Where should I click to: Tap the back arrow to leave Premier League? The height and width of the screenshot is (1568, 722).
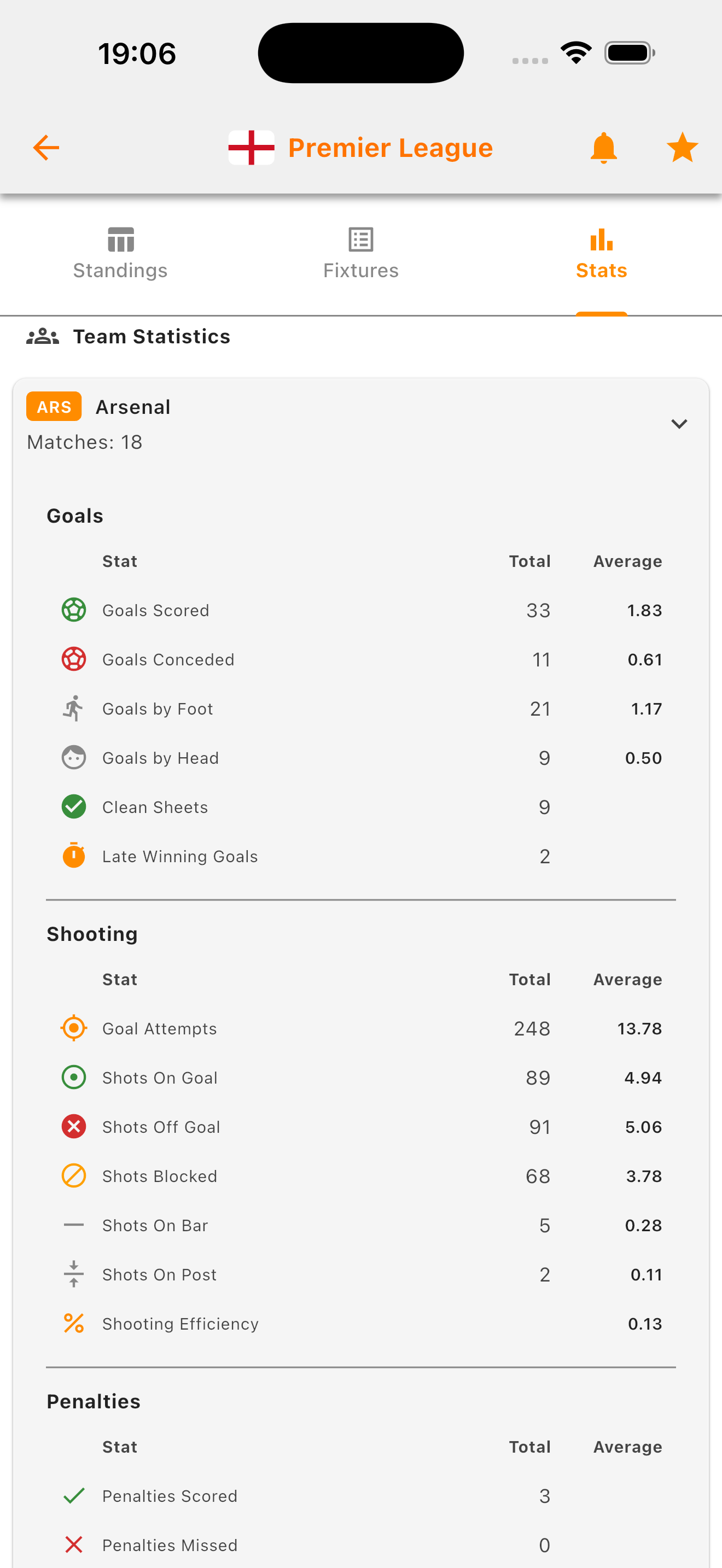45,147
